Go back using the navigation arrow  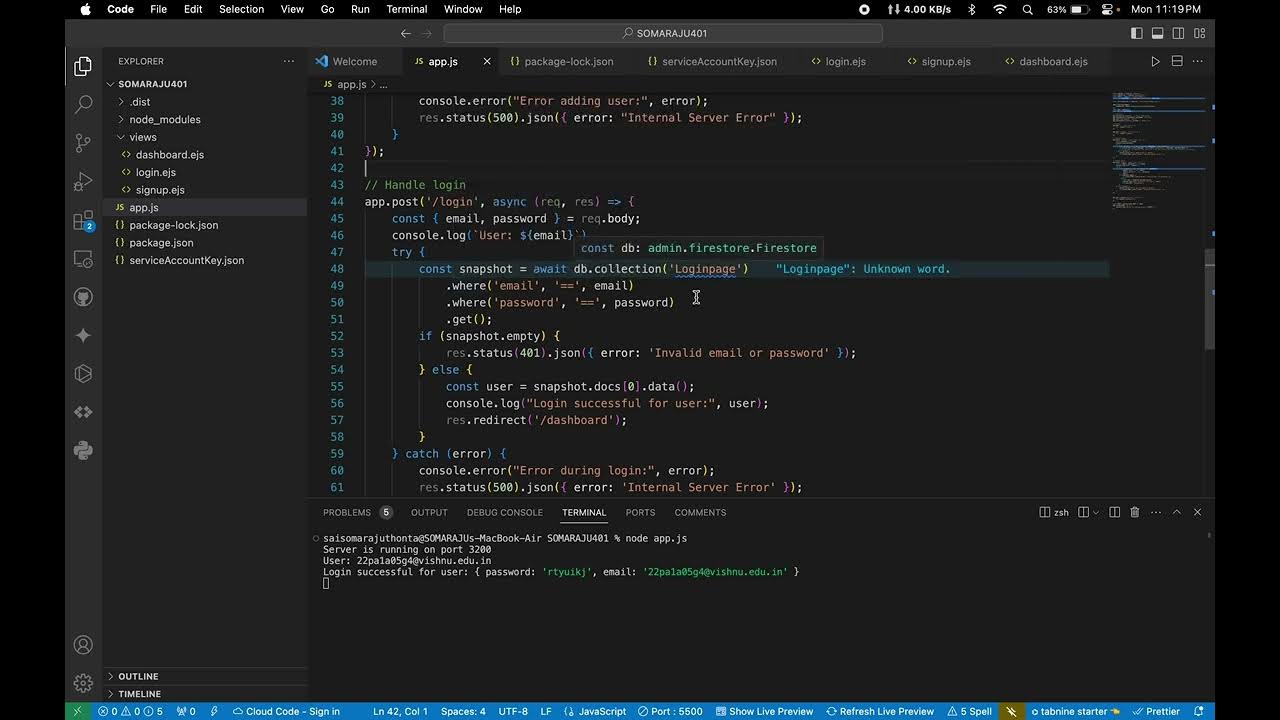(406, 33)
